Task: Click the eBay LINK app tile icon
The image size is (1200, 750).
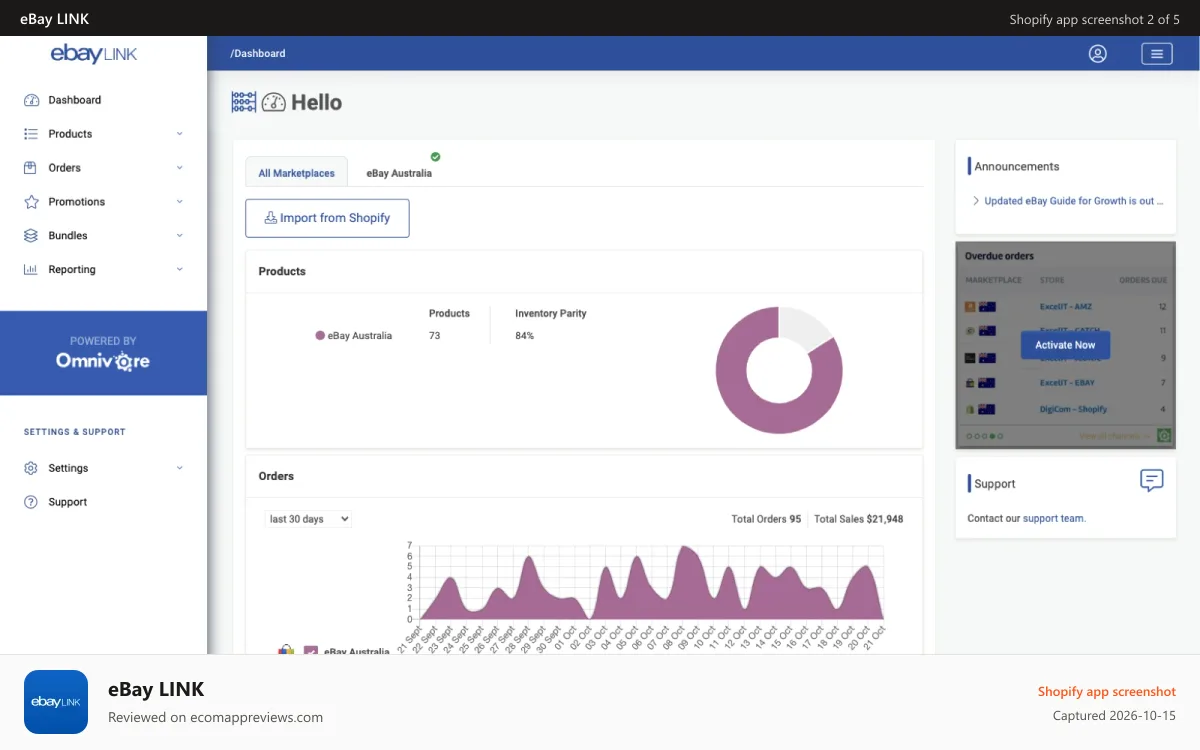Action: (x=56, y=702)
